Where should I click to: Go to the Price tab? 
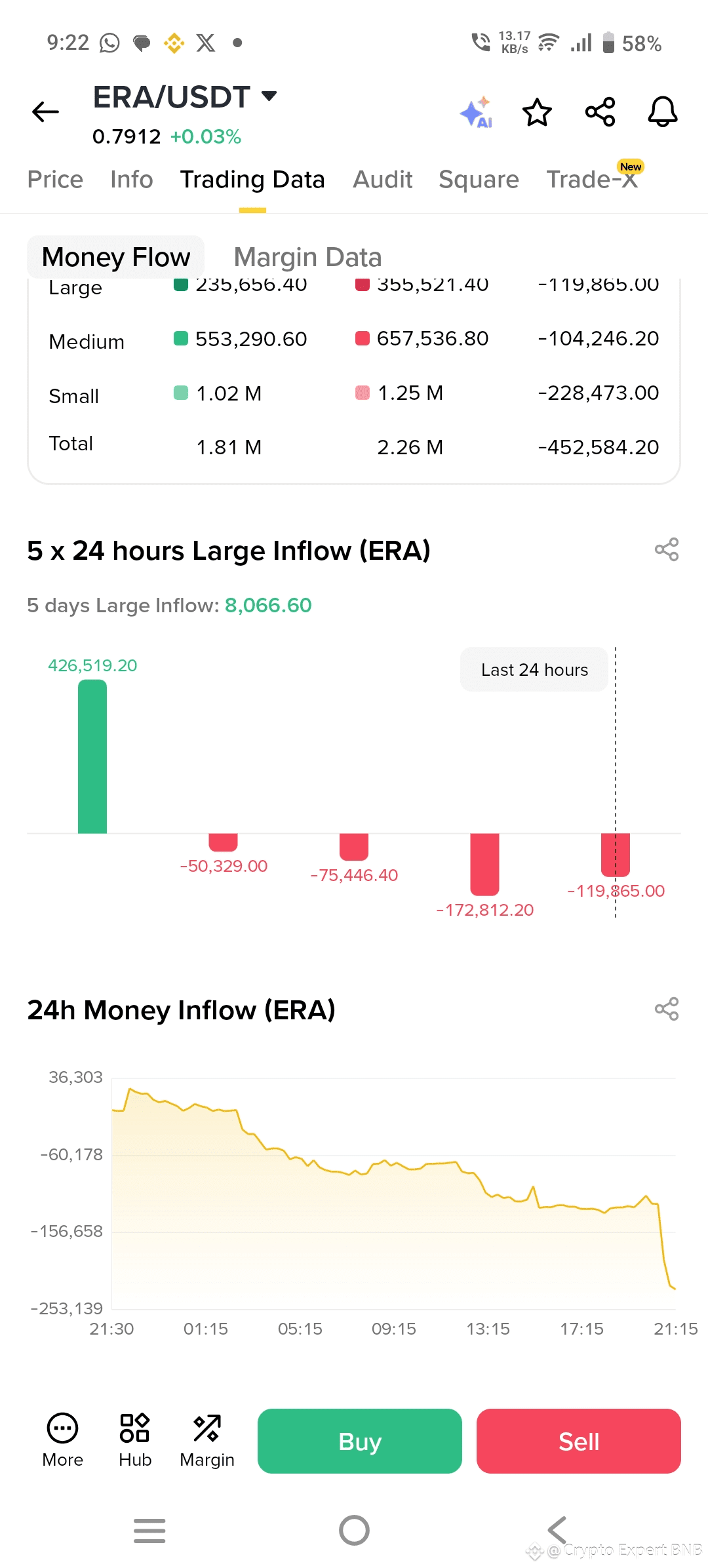point(55,180)
